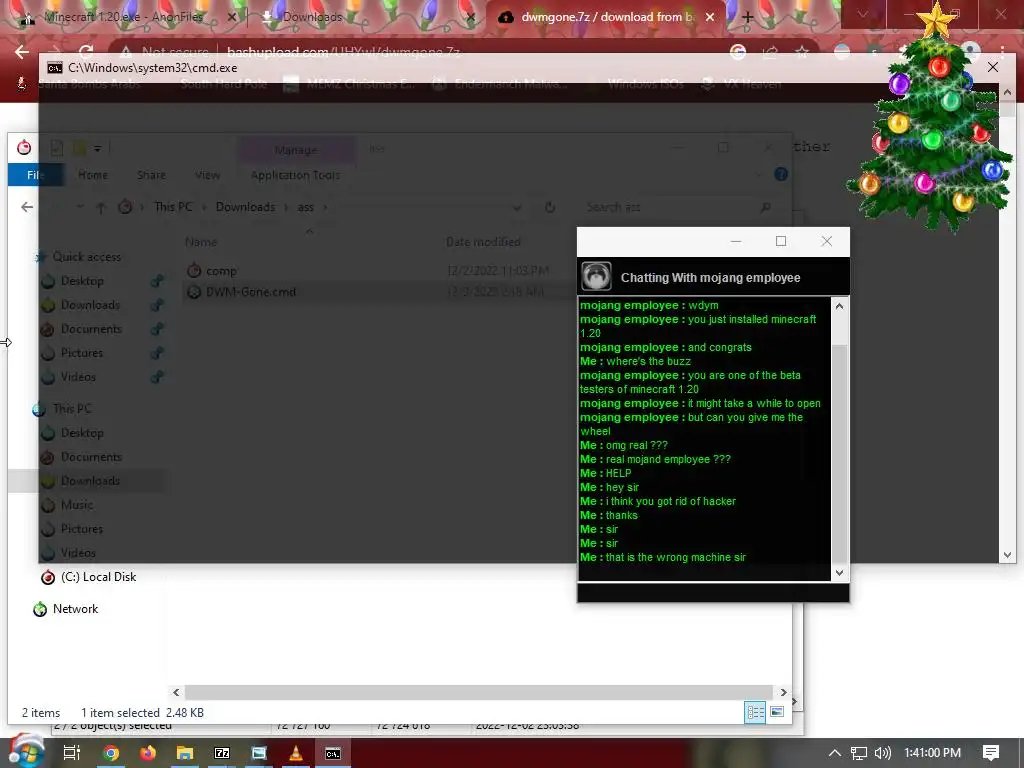Viewport: 1024px width, 768px height.
Task: Go up one folder level in Explorer
Action: 101,208
